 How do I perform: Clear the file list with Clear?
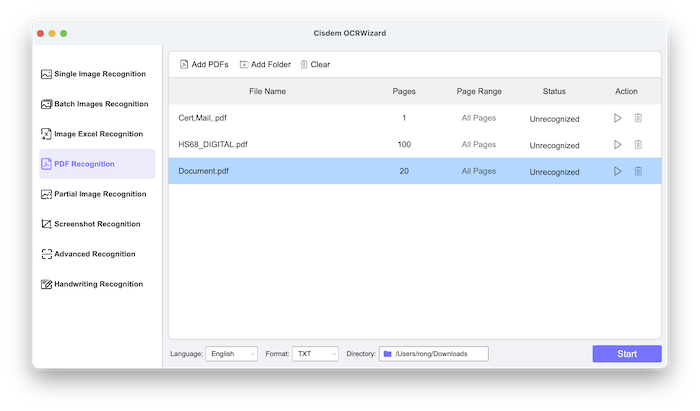(x=315, y=64)
